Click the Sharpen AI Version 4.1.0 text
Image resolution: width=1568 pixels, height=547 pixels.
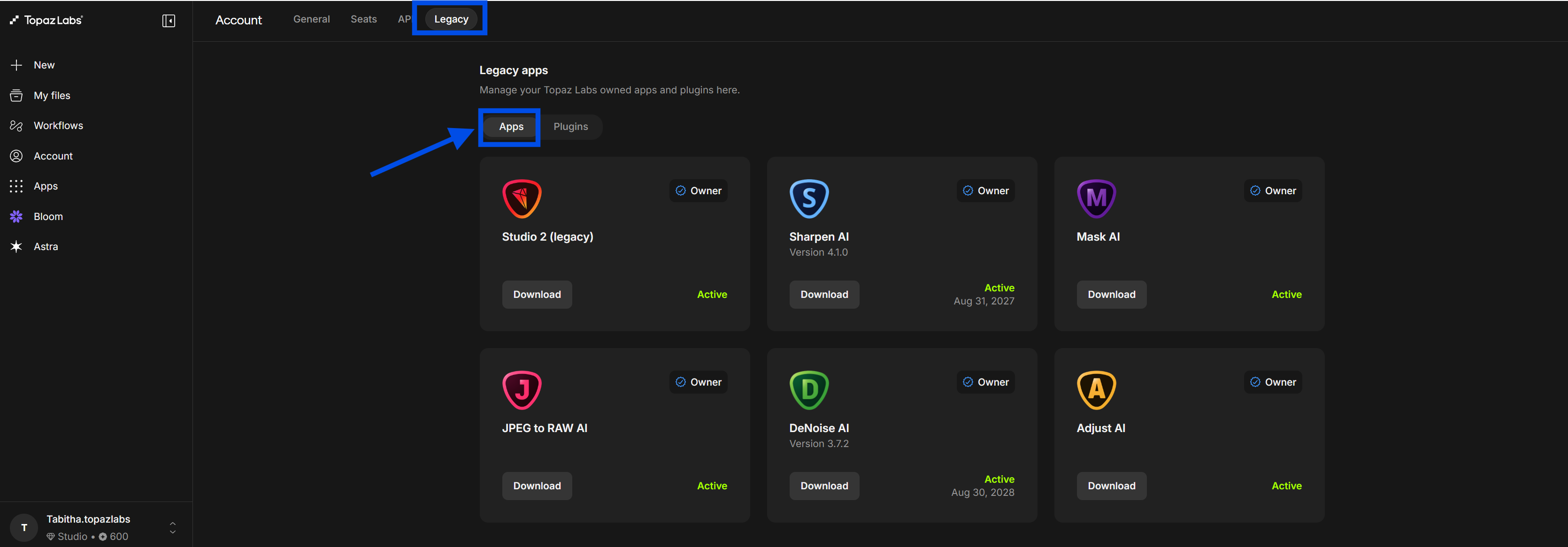click(819, 252)
